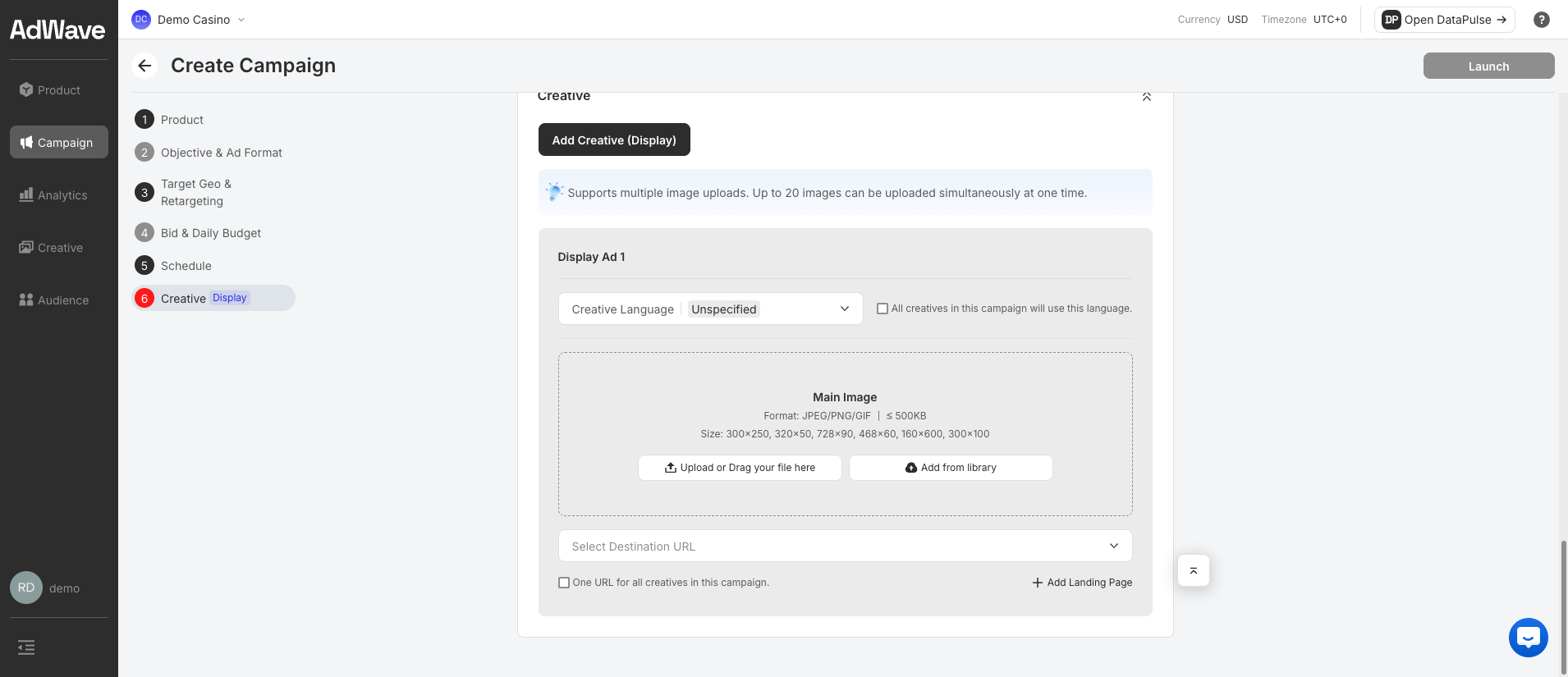Open the Creative section in the sidebar
This screenshot has height=677, width=1568.
pyautogui.click(x=59, y=248)
